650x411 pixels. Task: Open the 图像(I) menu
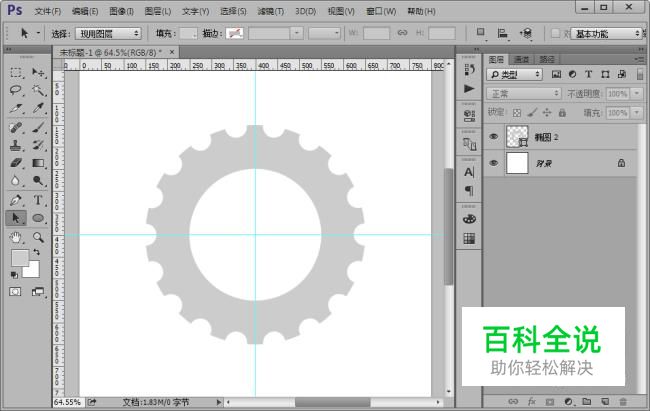tap(121, 11)
